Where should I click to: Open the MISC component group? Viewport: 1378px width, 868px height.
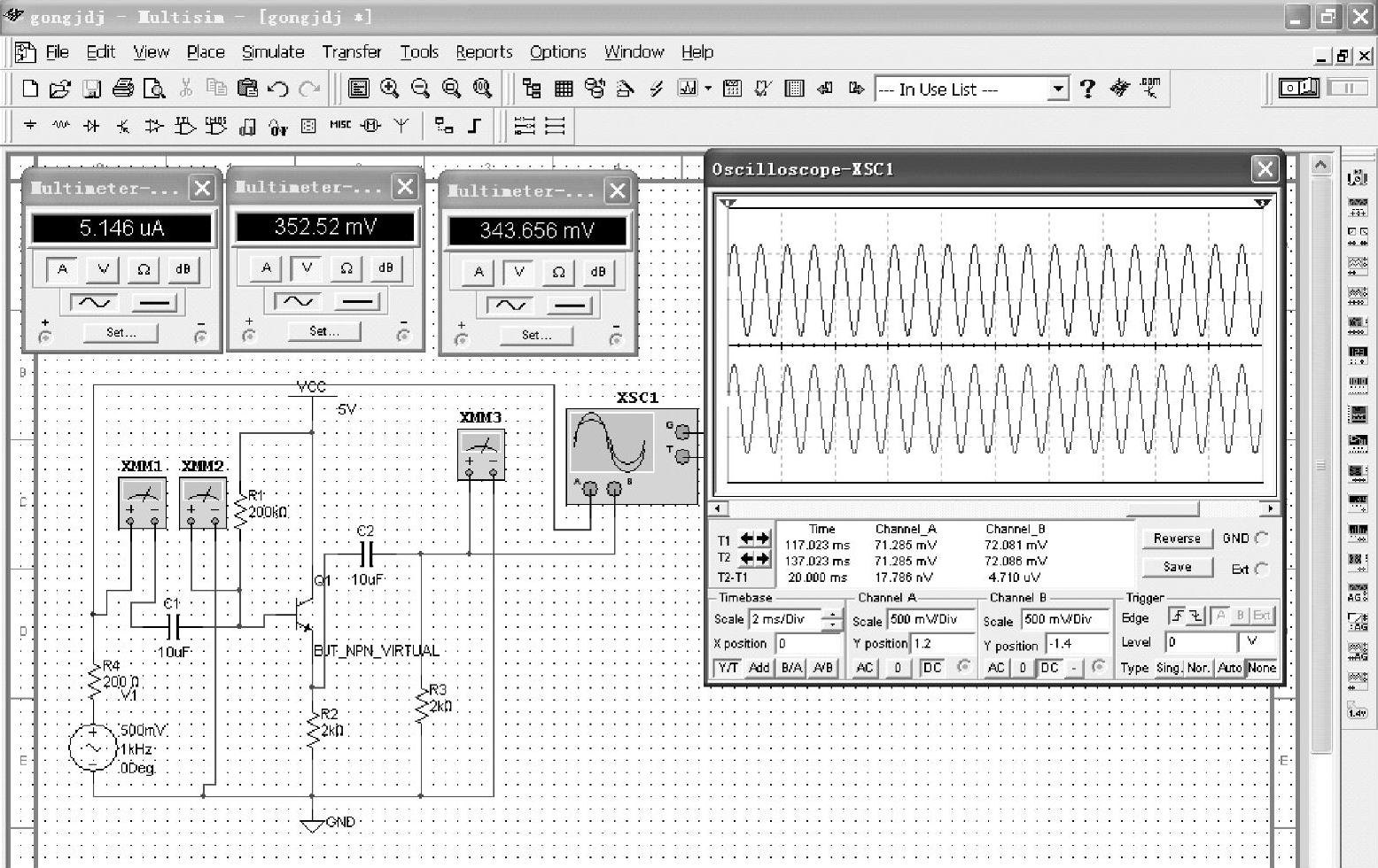[340, 126]
